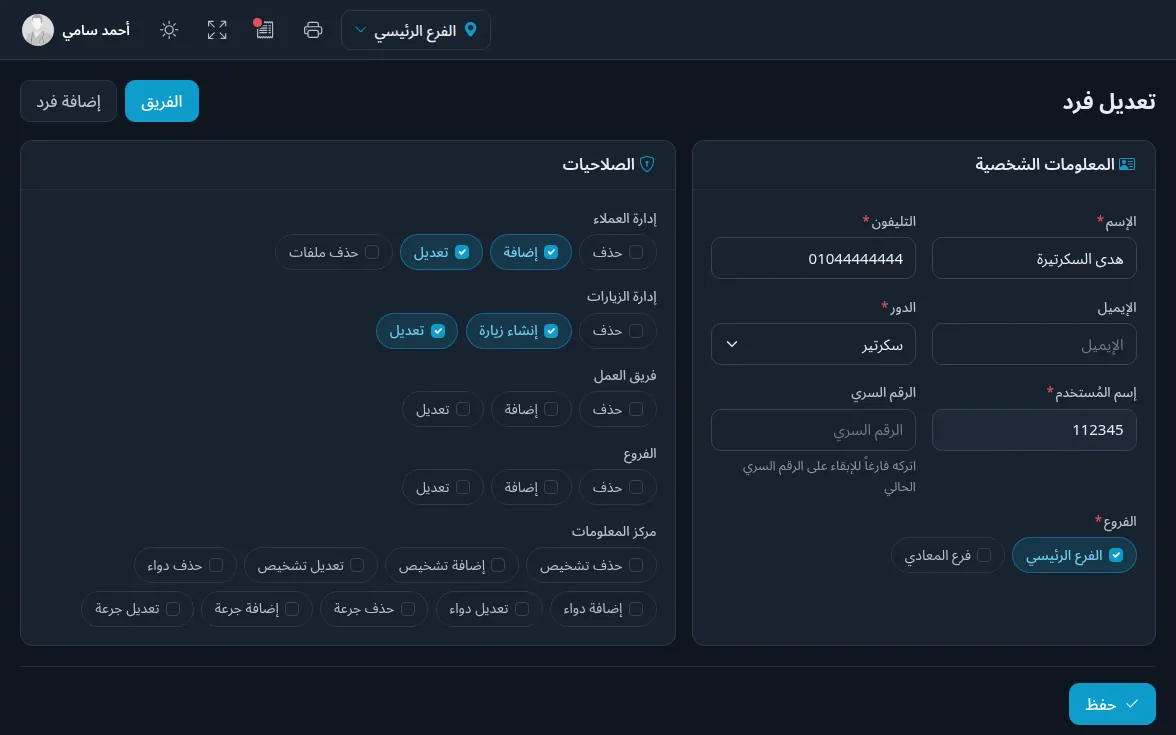Screen dimensions: 1176x735
Task: Check إضافة under فريق العمل
Action: [551, 409]
